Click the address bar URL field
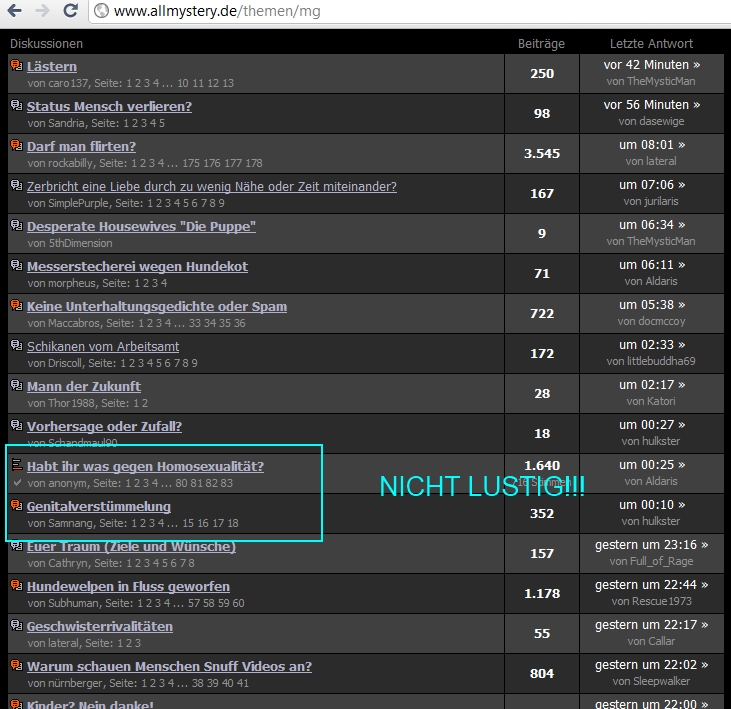The width and height of the screenshot is (731, 709). click(410, 11)
